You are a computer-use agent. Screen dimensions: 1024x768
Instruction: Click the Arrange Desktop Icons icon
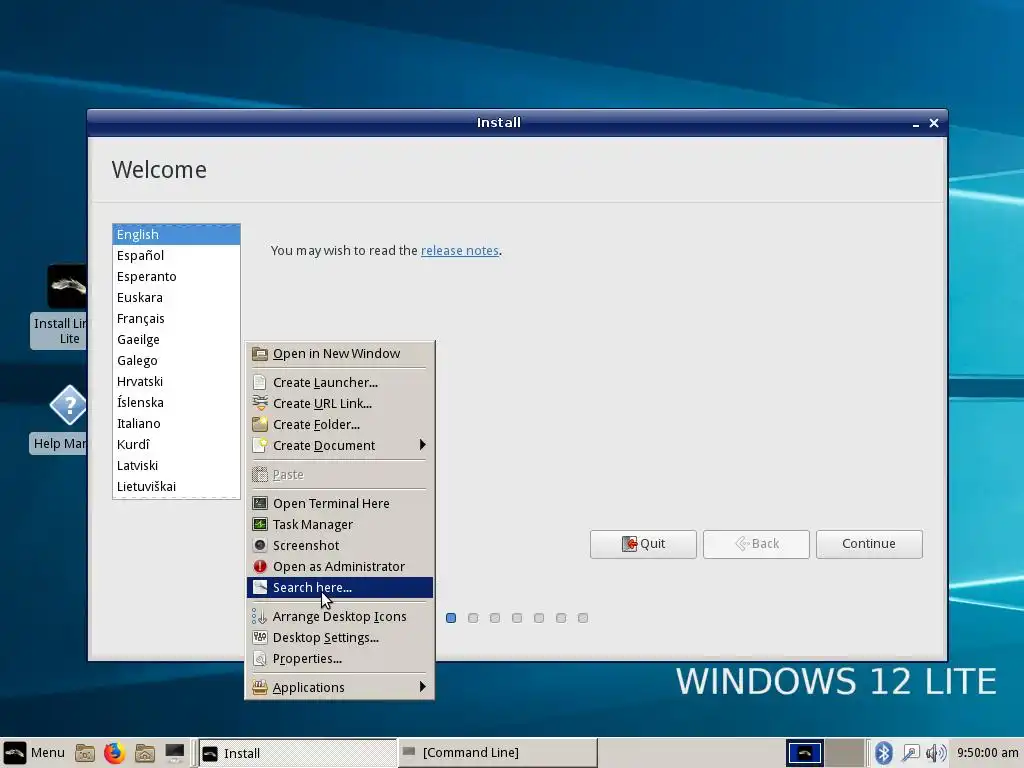[x=260, y=616]
